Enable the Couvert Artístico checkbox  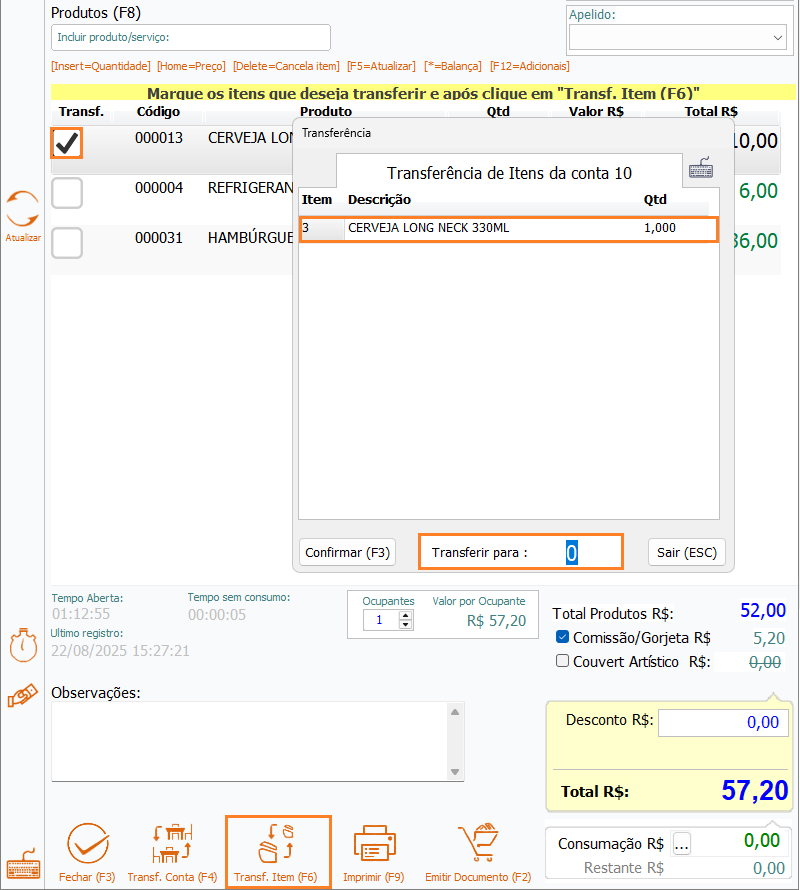point(562,661)
